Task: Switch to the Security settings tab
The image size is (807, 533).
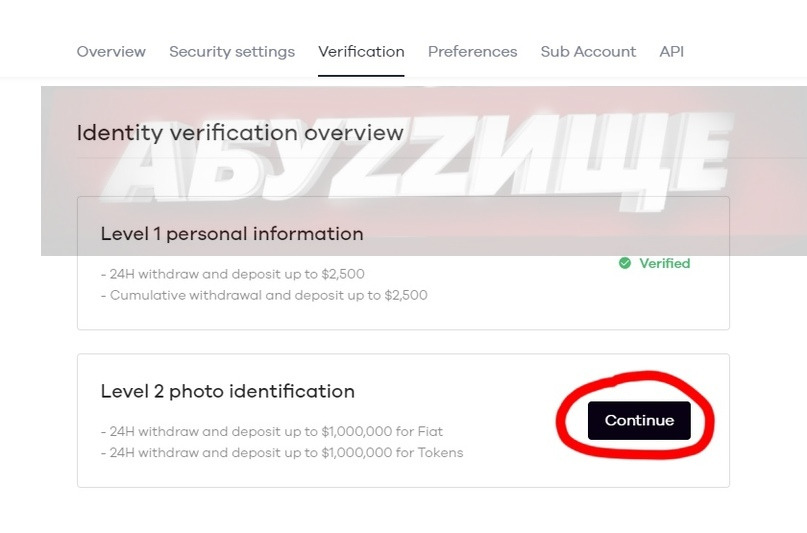Action: tap(232, 52)
